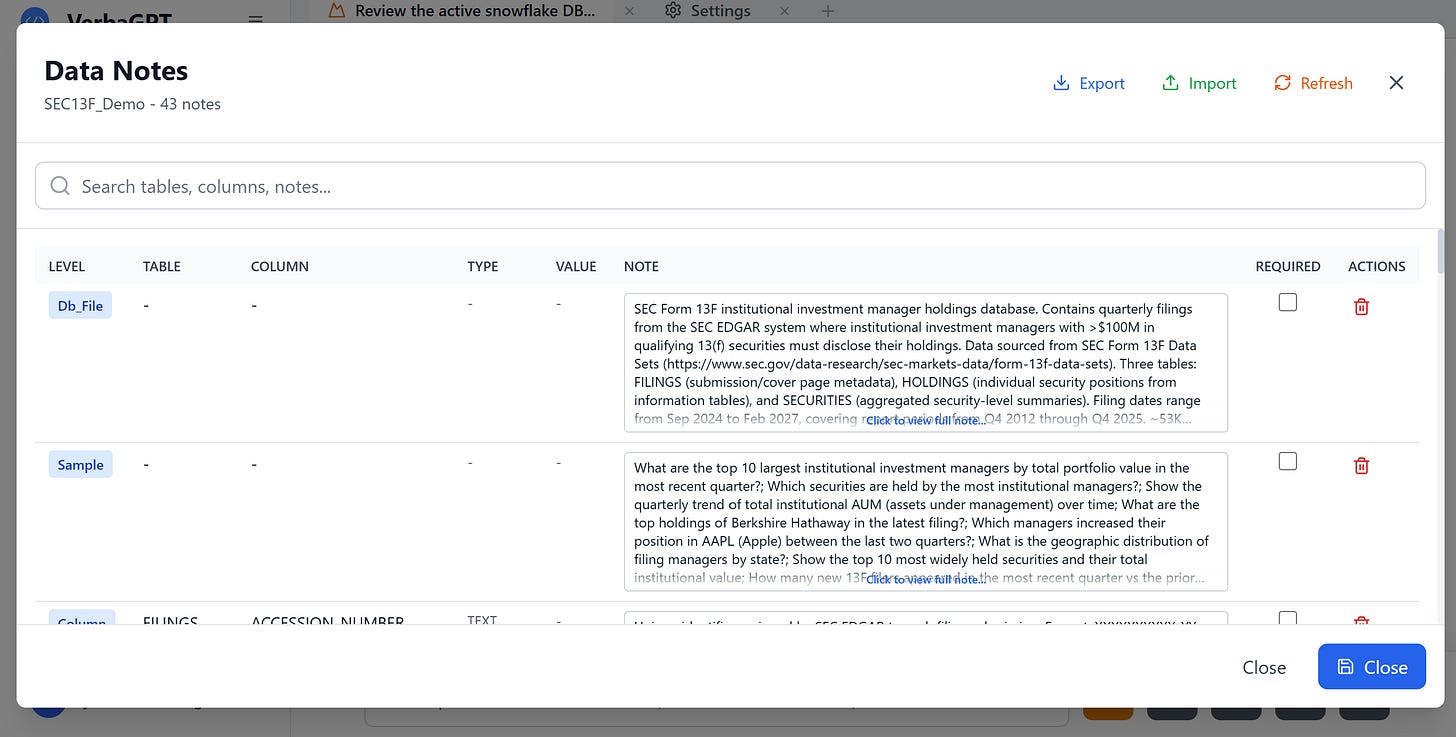Click the VALUE column header
1456x737 pixels.
(x=576, y=266)
